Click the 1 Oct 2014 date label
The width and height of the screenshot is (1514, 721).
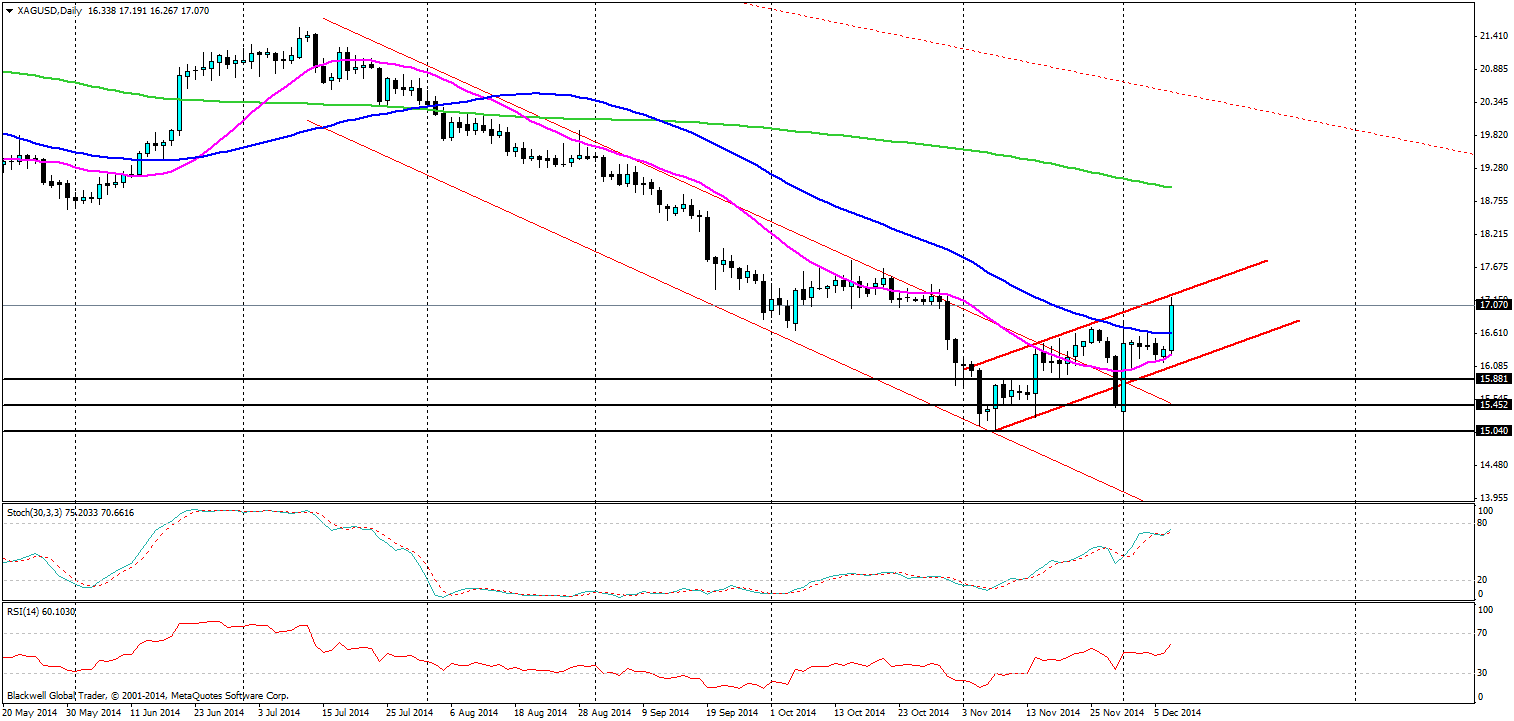click(793, 713)
